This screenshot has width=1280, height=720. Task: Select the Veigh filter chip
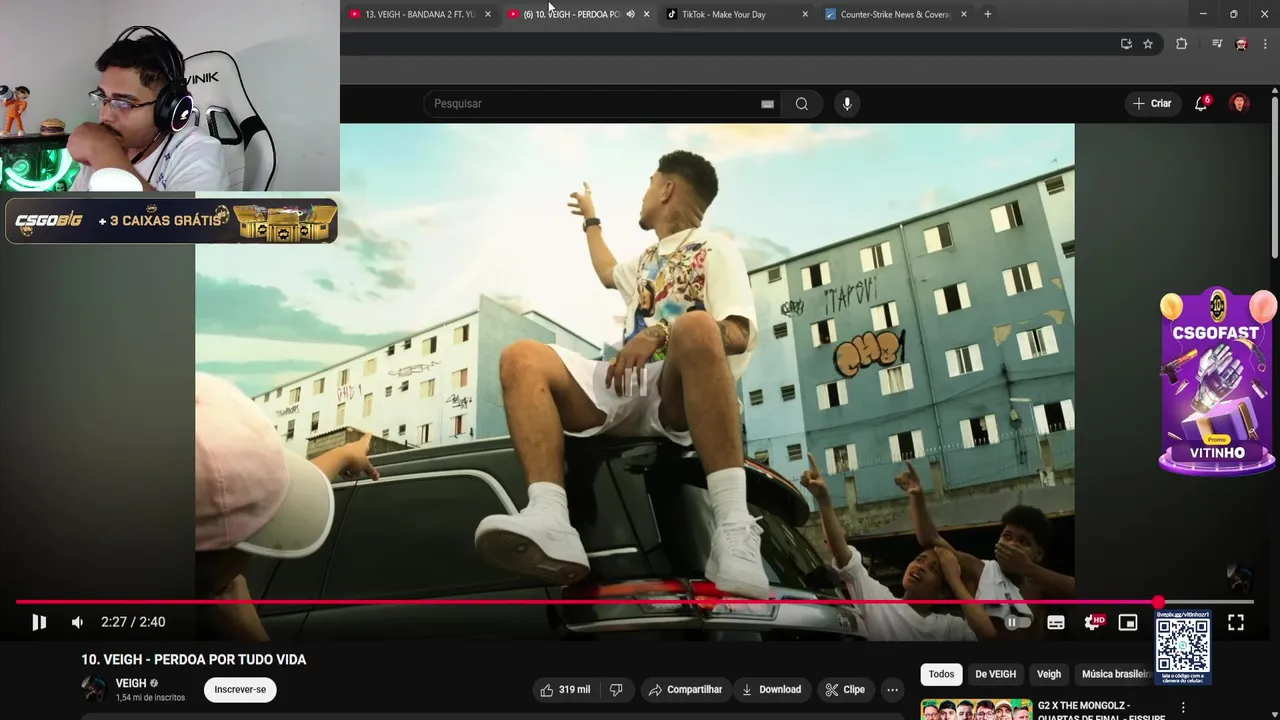(1048, 674)
